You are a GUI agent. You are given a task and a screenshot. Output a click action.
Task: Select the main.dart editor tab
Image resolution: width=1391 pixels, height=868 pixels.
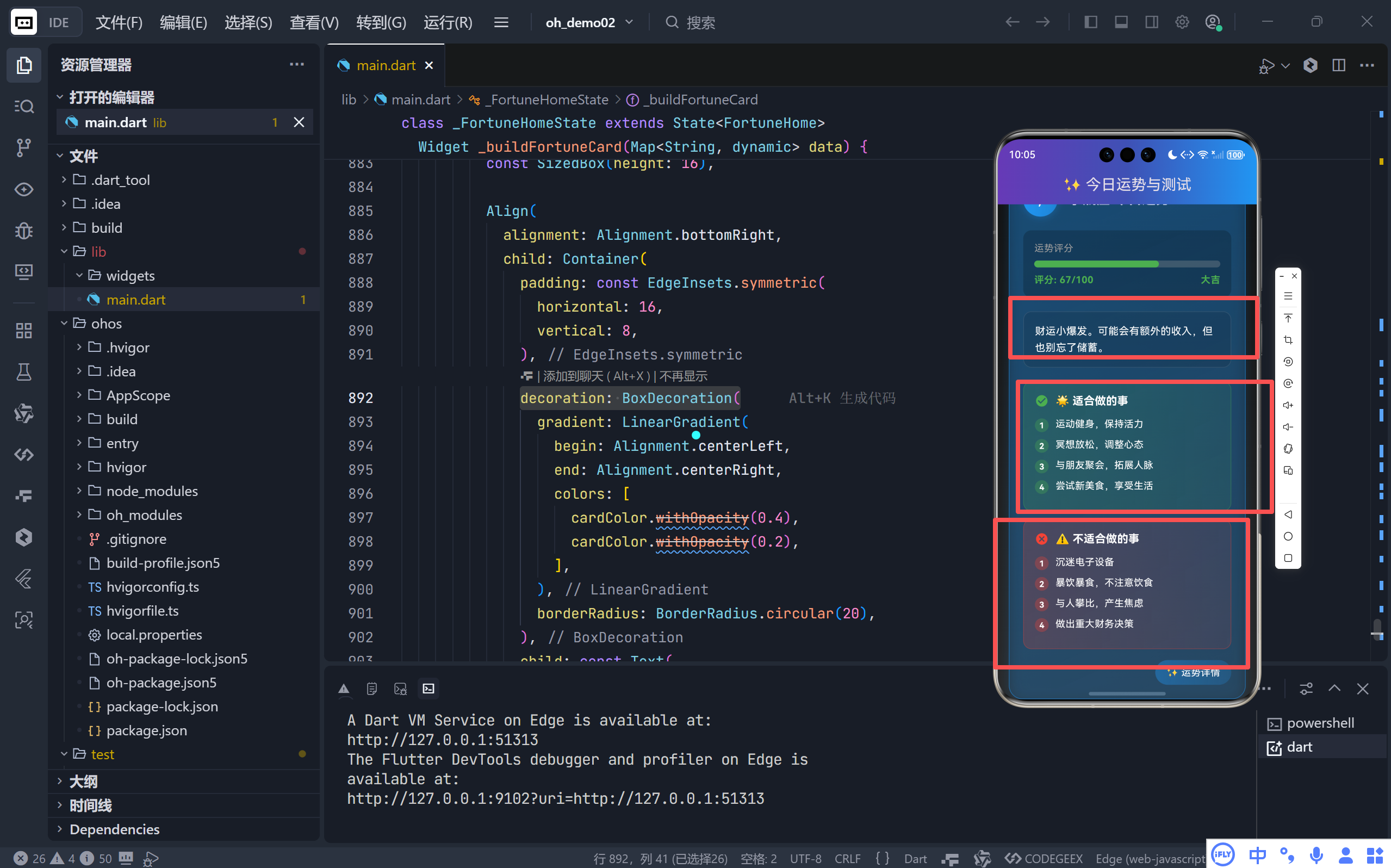pyautogui.click(x=386, y=65)
